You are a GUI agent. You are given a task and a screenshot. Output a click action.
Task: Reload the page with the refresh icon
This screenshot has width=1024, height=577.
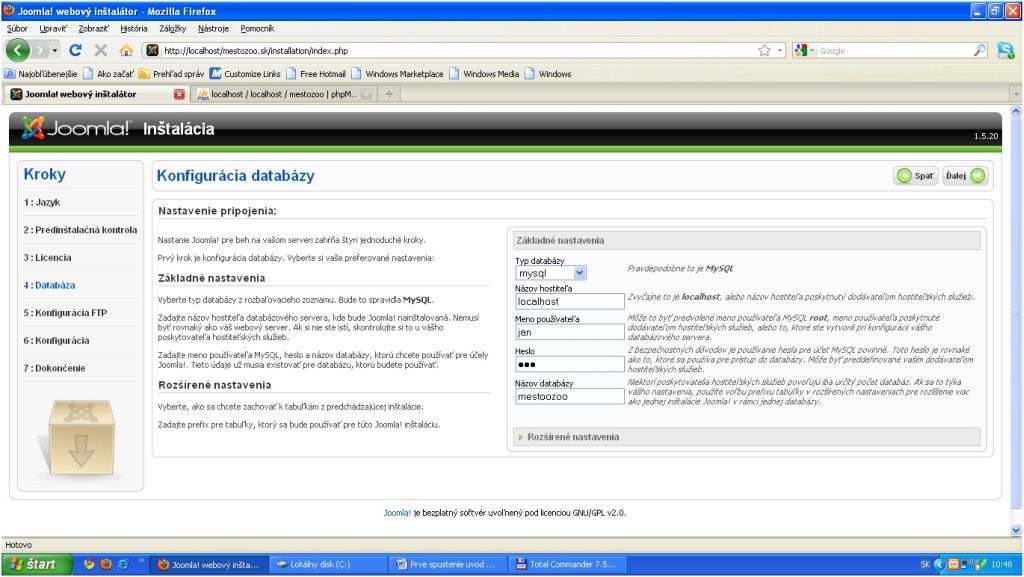point(76,50)
